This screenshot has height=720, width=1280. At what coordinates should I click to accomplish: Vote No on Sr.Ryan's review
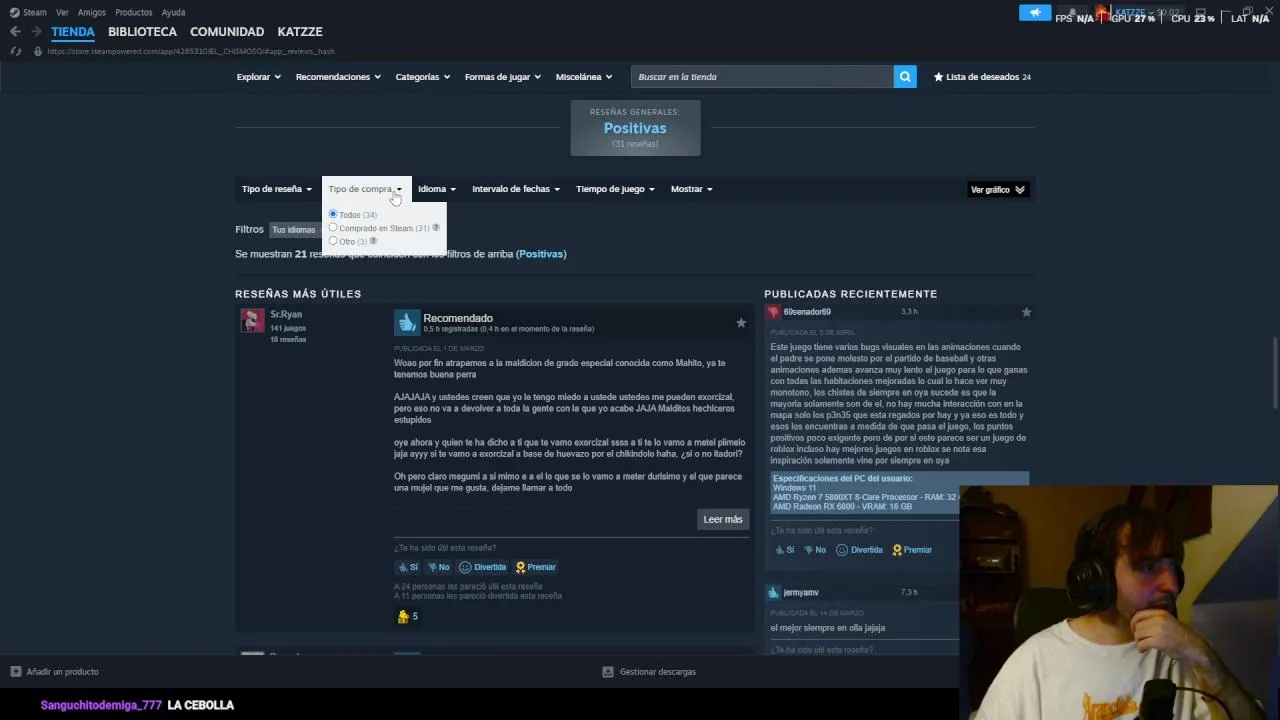click(439, 567)
